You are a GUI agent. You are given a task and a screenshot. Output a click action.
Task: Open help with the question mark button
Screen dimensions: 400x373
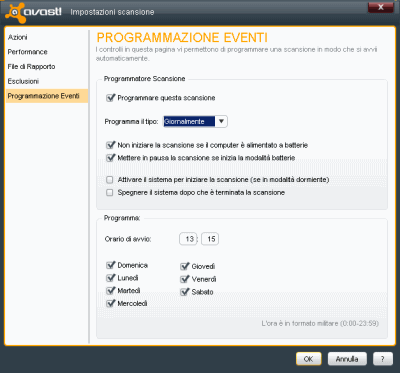pyautogui.click(x=382, y=359)
